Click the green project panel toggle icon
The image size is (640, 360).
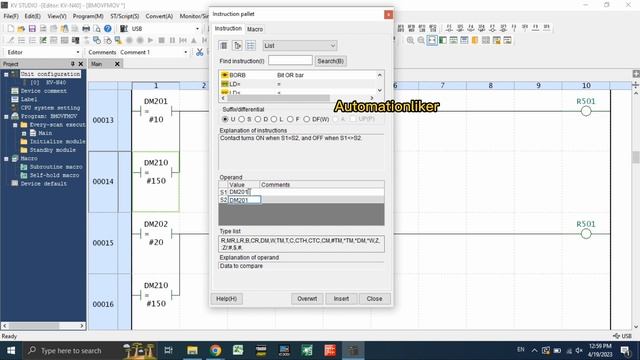[x=443, y=40]
